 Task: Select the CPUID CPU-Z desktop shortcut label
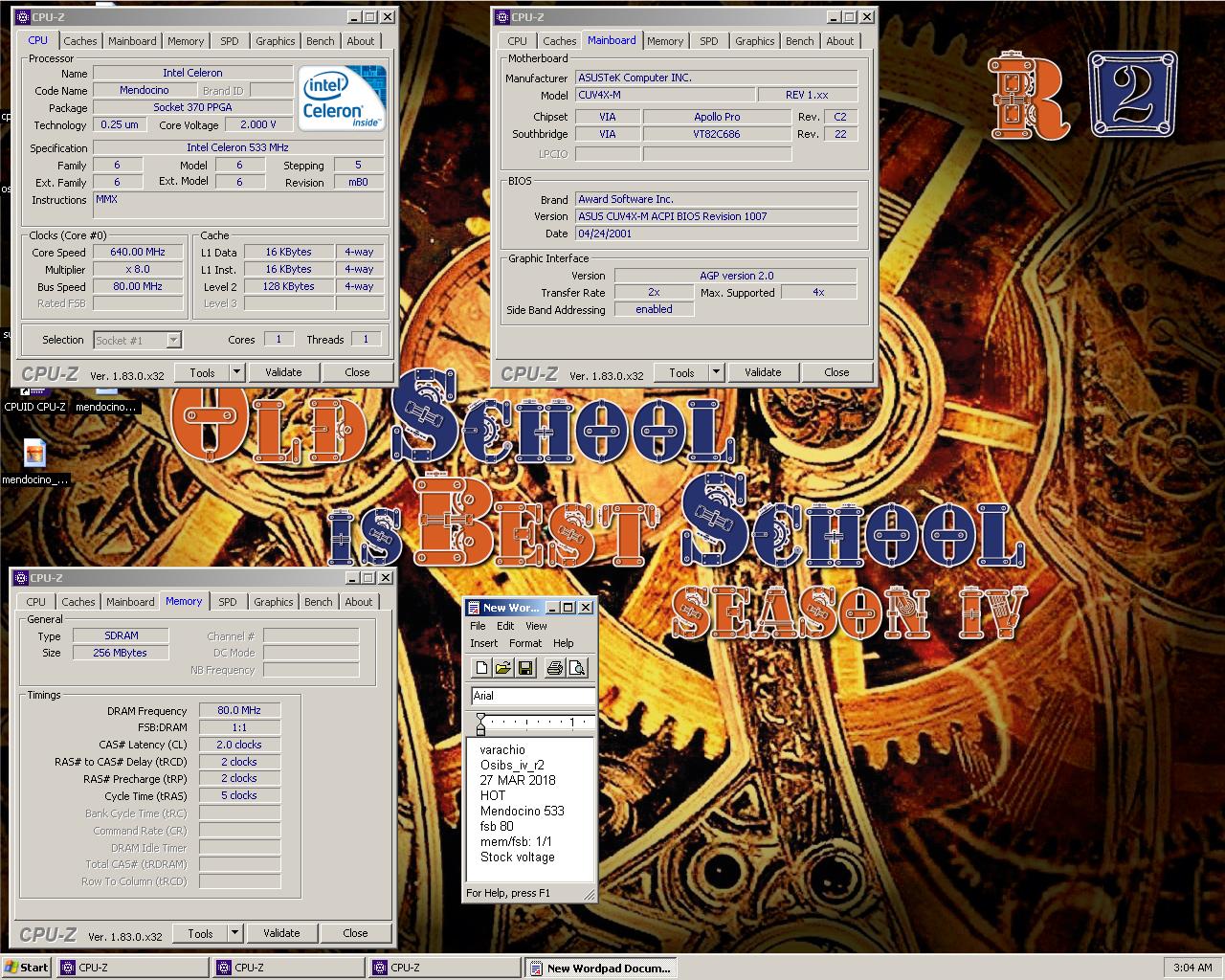(34, 407)
